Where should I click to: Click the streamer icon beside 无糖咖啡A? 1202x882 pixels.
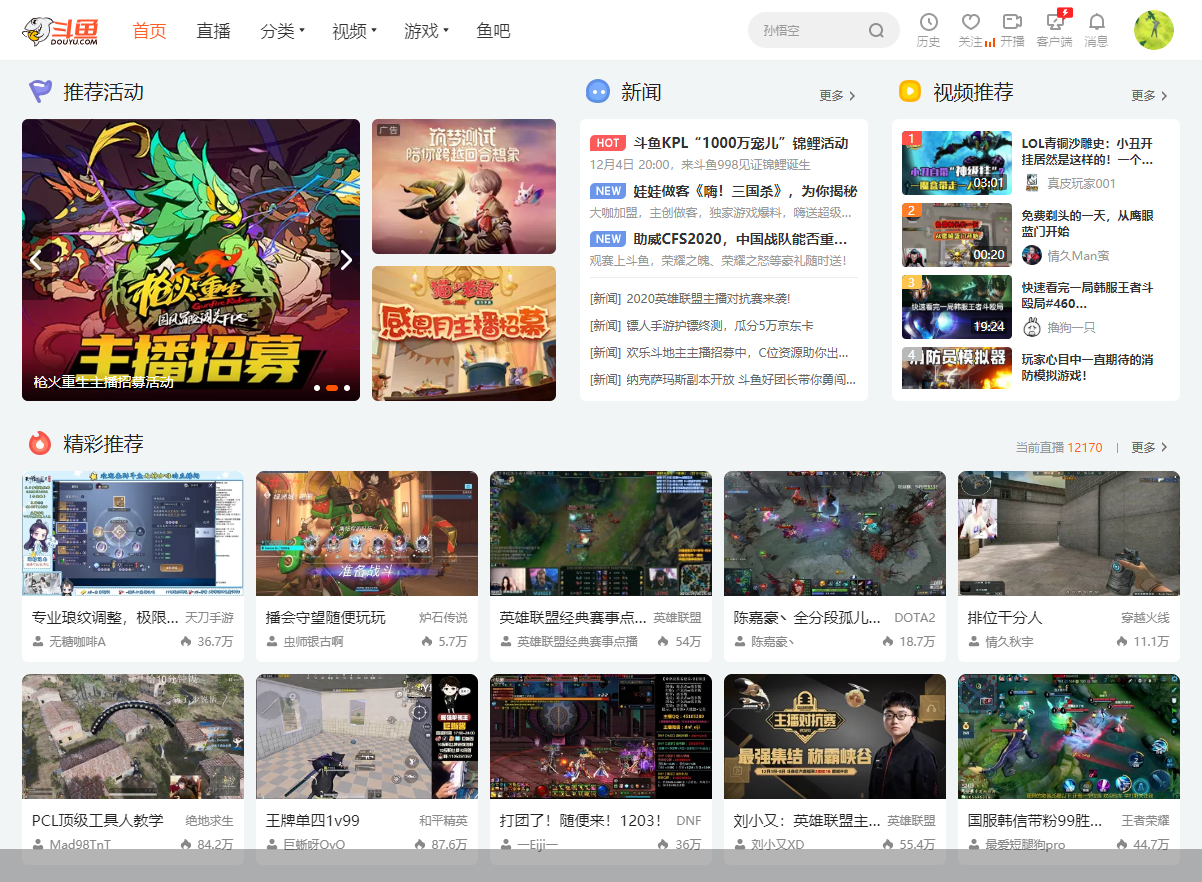(38, 641)
